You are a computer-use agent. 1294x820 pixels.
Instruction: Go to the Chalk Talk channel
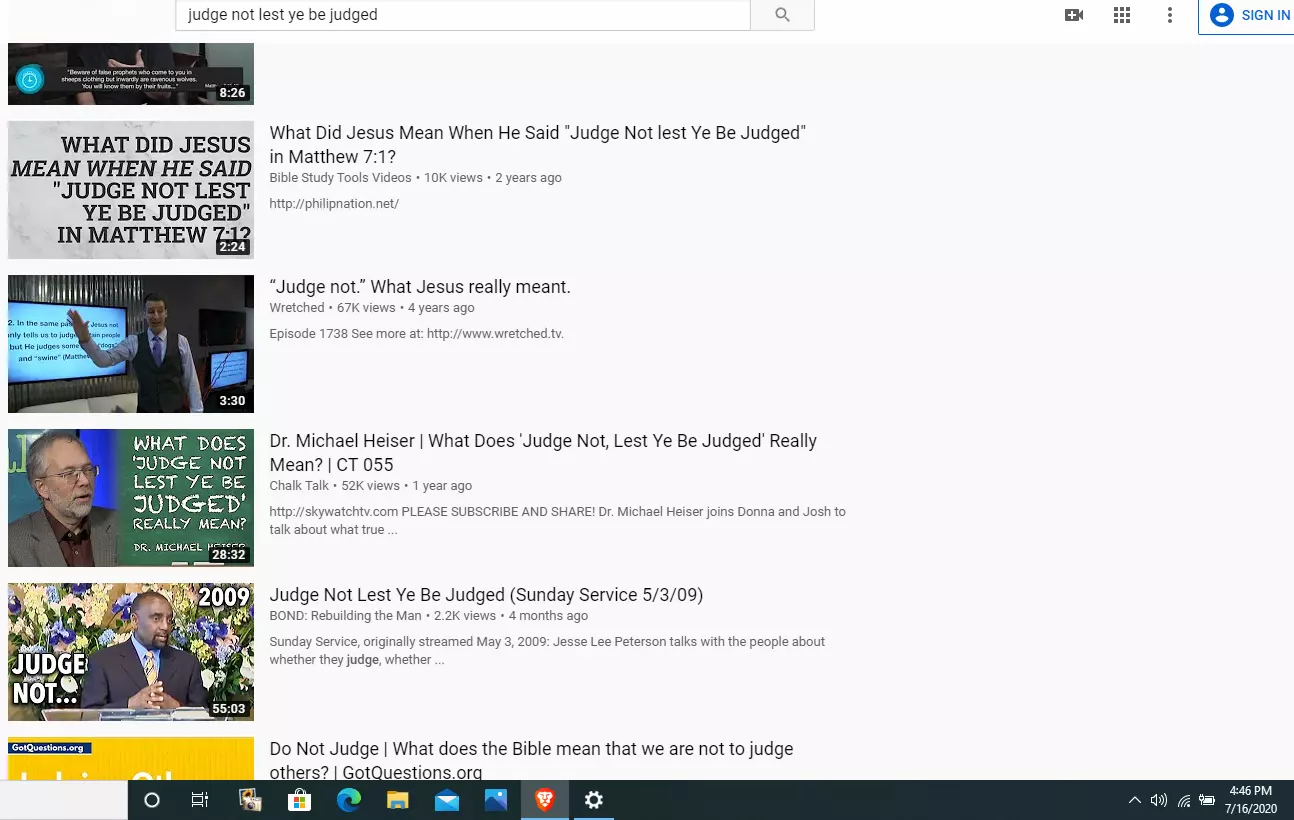(299, 486)
